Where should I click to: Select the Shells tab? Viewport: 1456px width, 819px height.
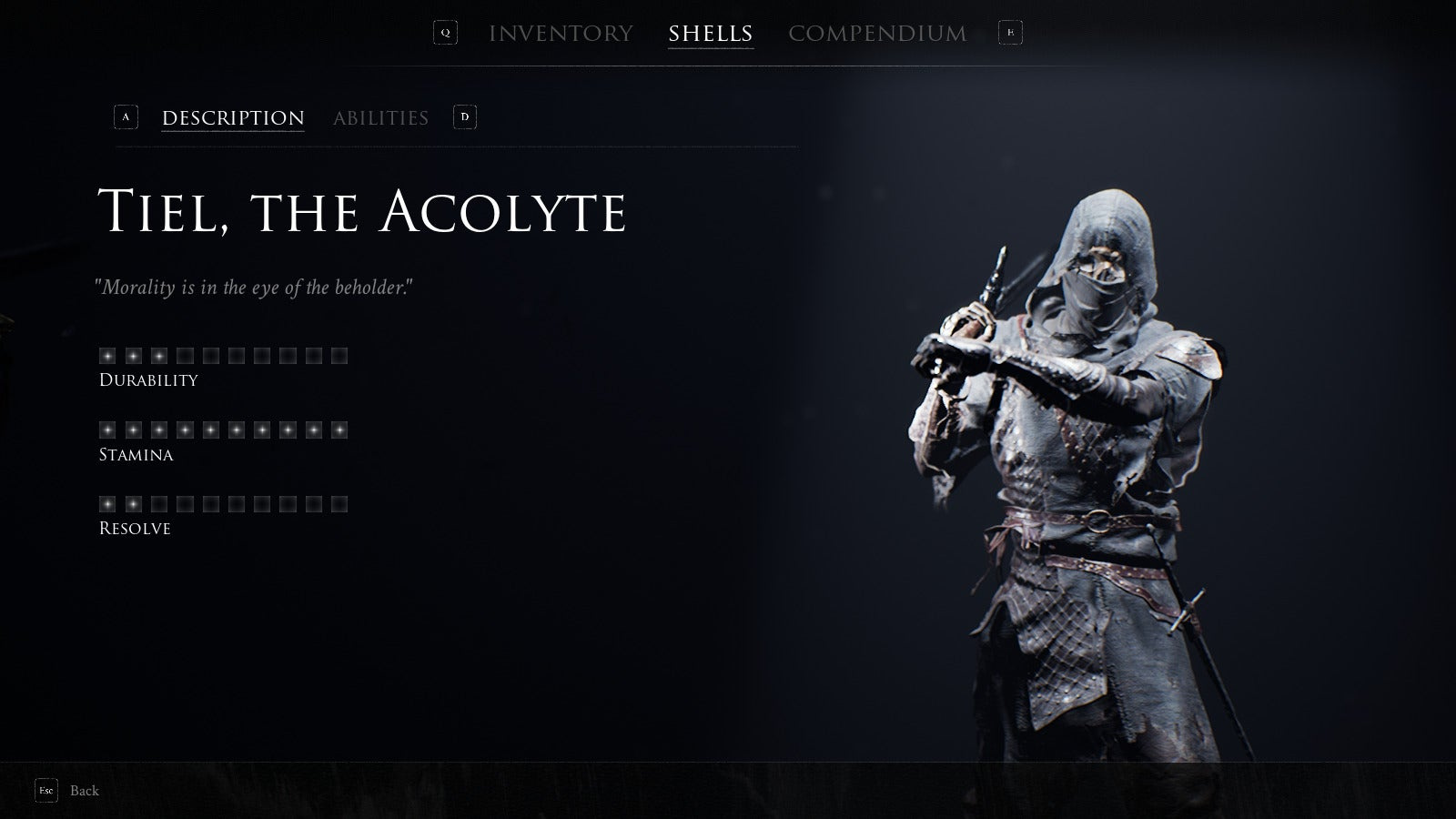tap(711, 34)
